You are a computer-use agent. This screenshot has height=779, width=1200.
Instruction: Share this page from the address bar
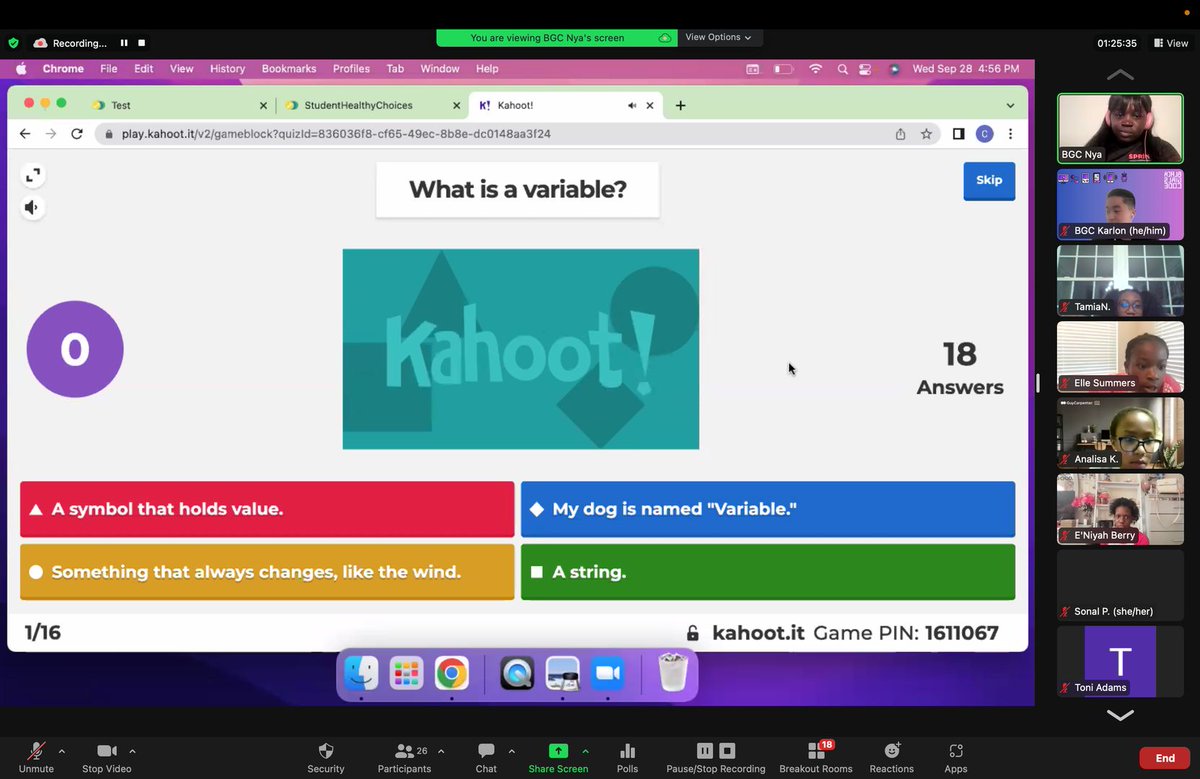(x=900, y=134)
